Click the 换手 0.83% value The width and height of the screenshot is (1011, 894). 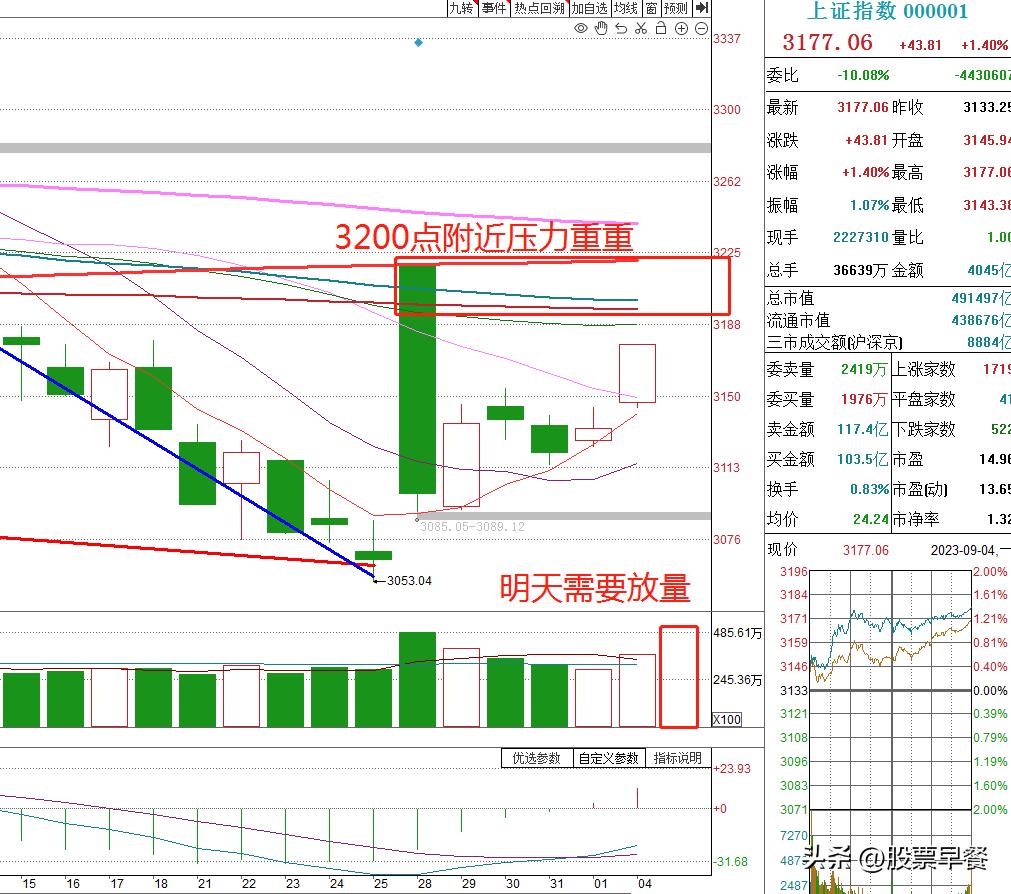[869, 489]
